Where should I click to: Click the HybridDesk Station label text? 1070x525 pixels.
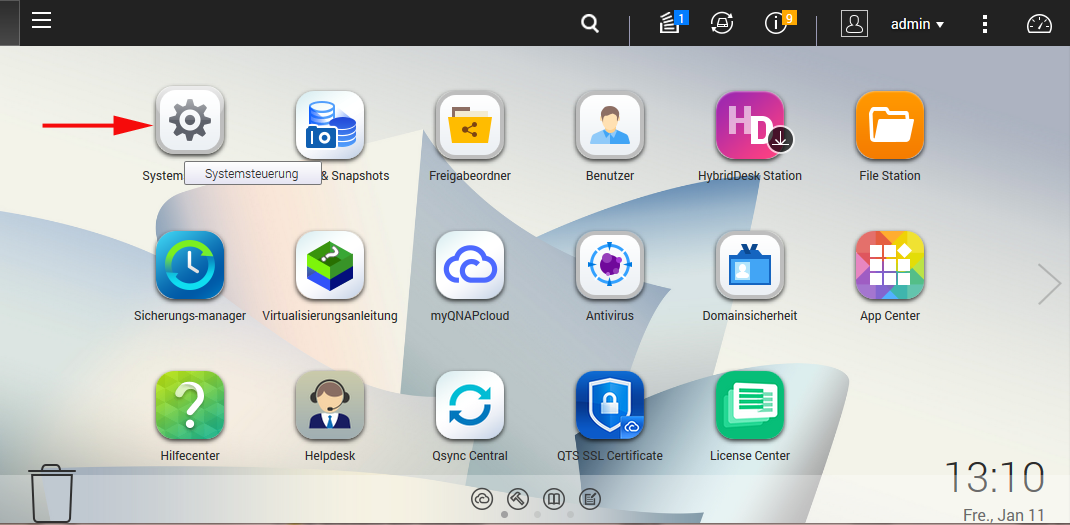(x=750, y=176)
